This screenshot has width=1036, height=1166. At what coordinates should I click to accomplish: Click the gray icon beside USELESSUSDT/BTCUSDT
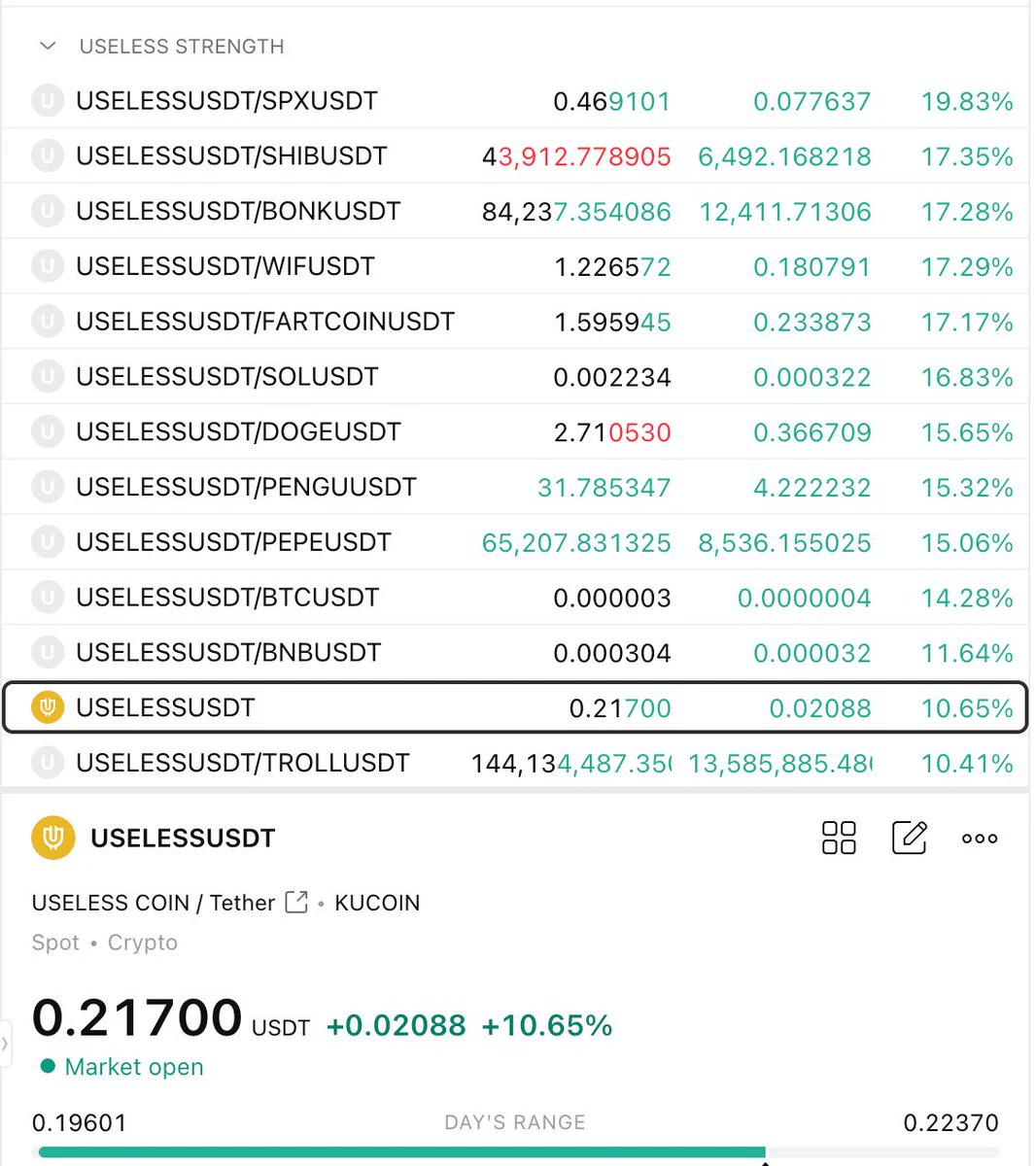click(48, 598)
